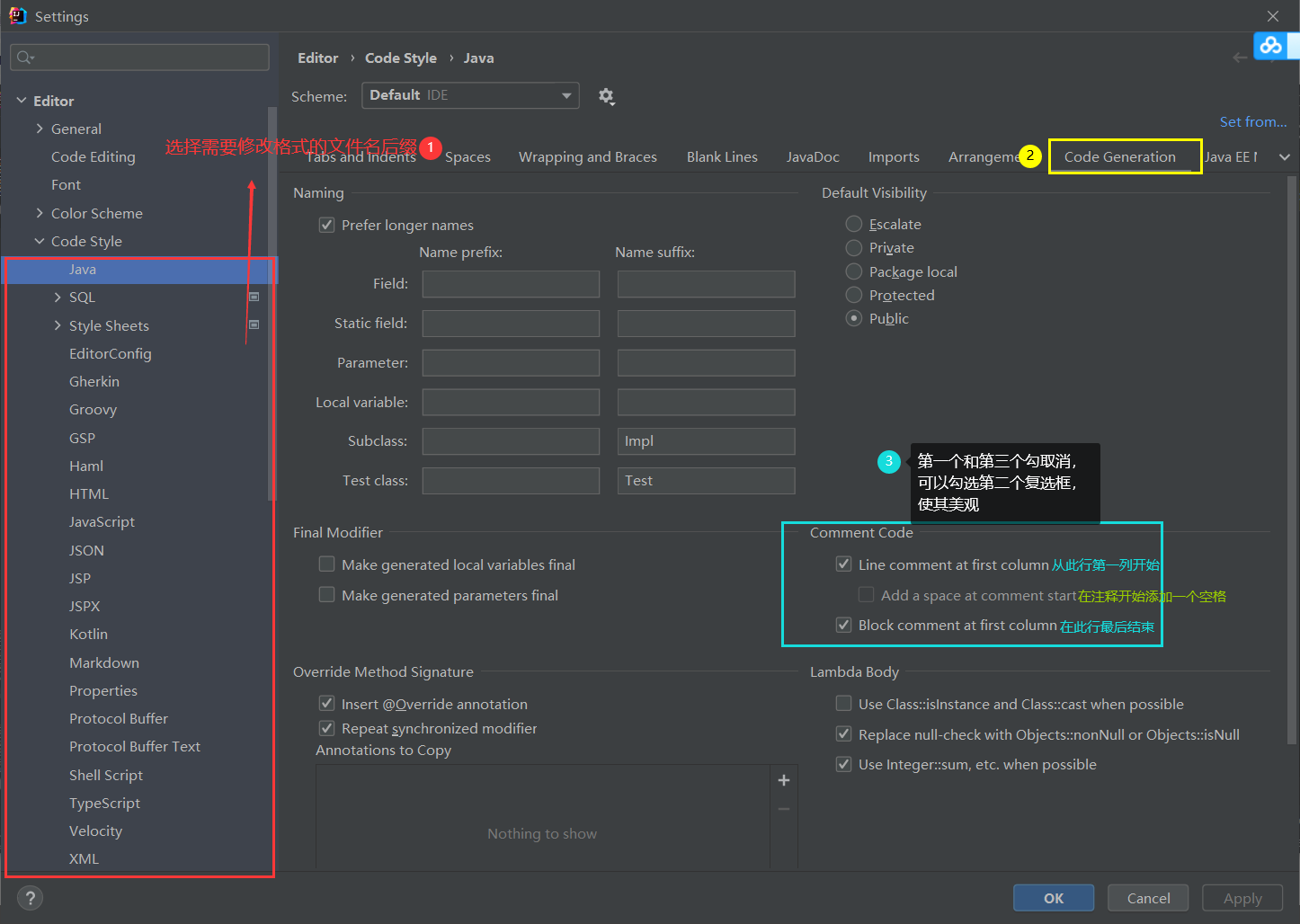Image resolution: width=1300 pixels, height=924 pixels.
Task: Select Protected visibility radio button
Action: (x=854, y=295)
